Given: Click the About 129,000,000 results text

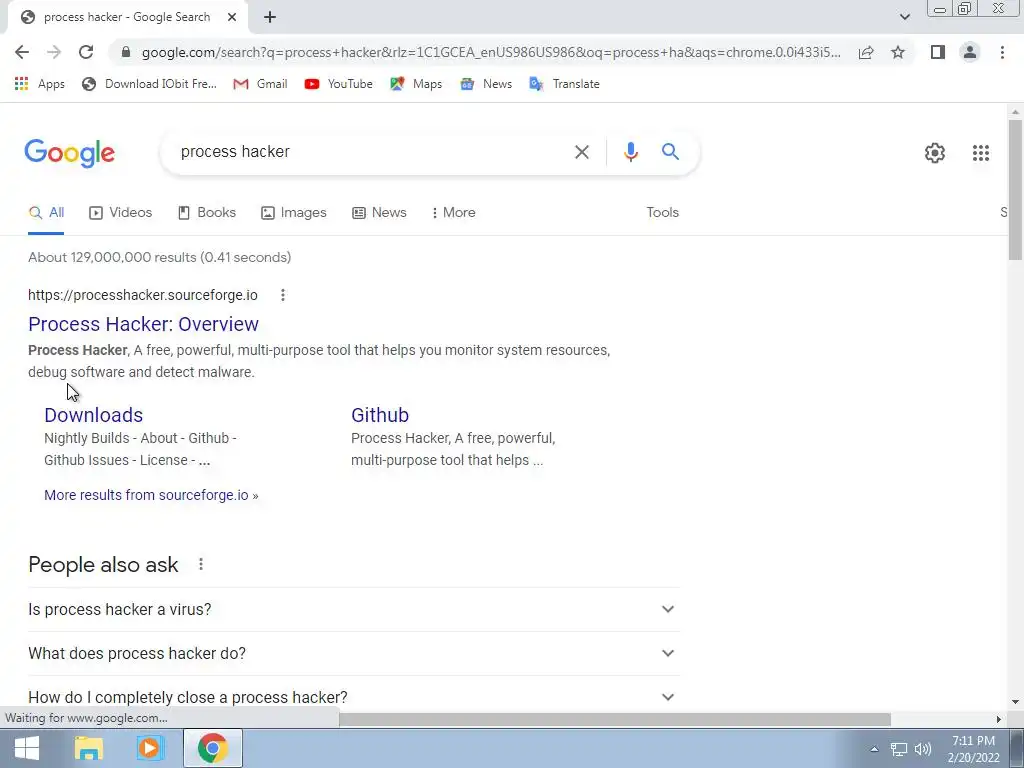Looking at the screenshot, I should 159,257.
